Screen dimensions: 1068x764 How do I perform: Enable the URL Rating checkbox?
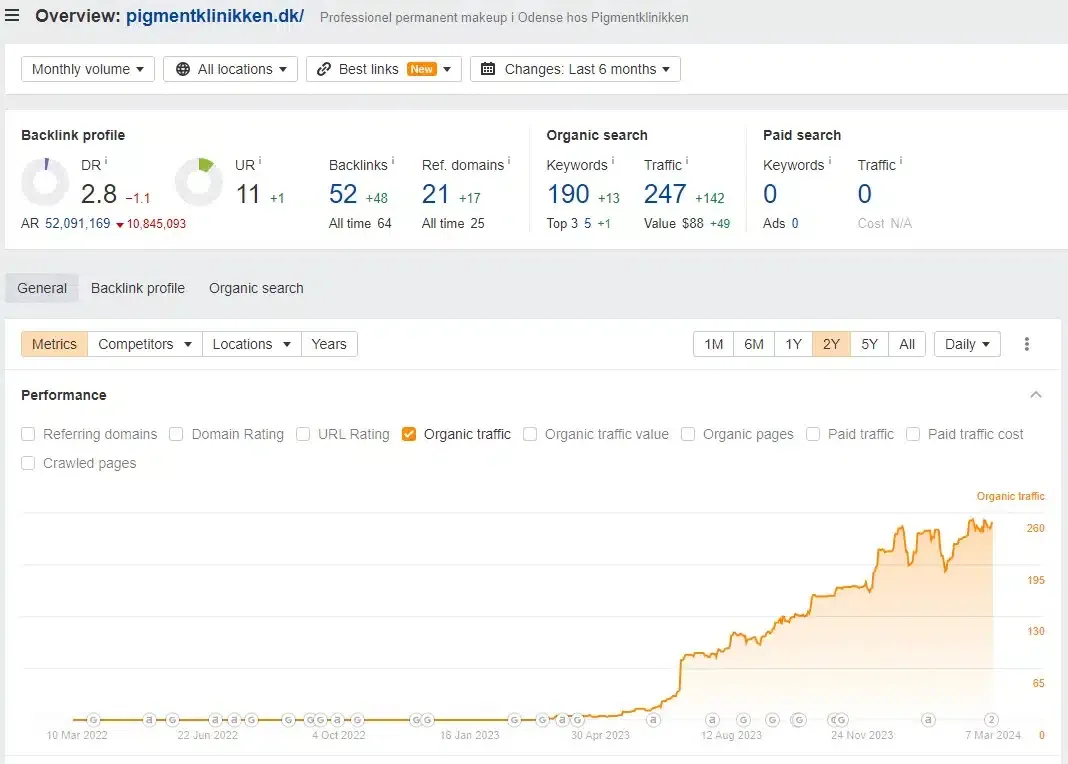(x=303, y=434)
